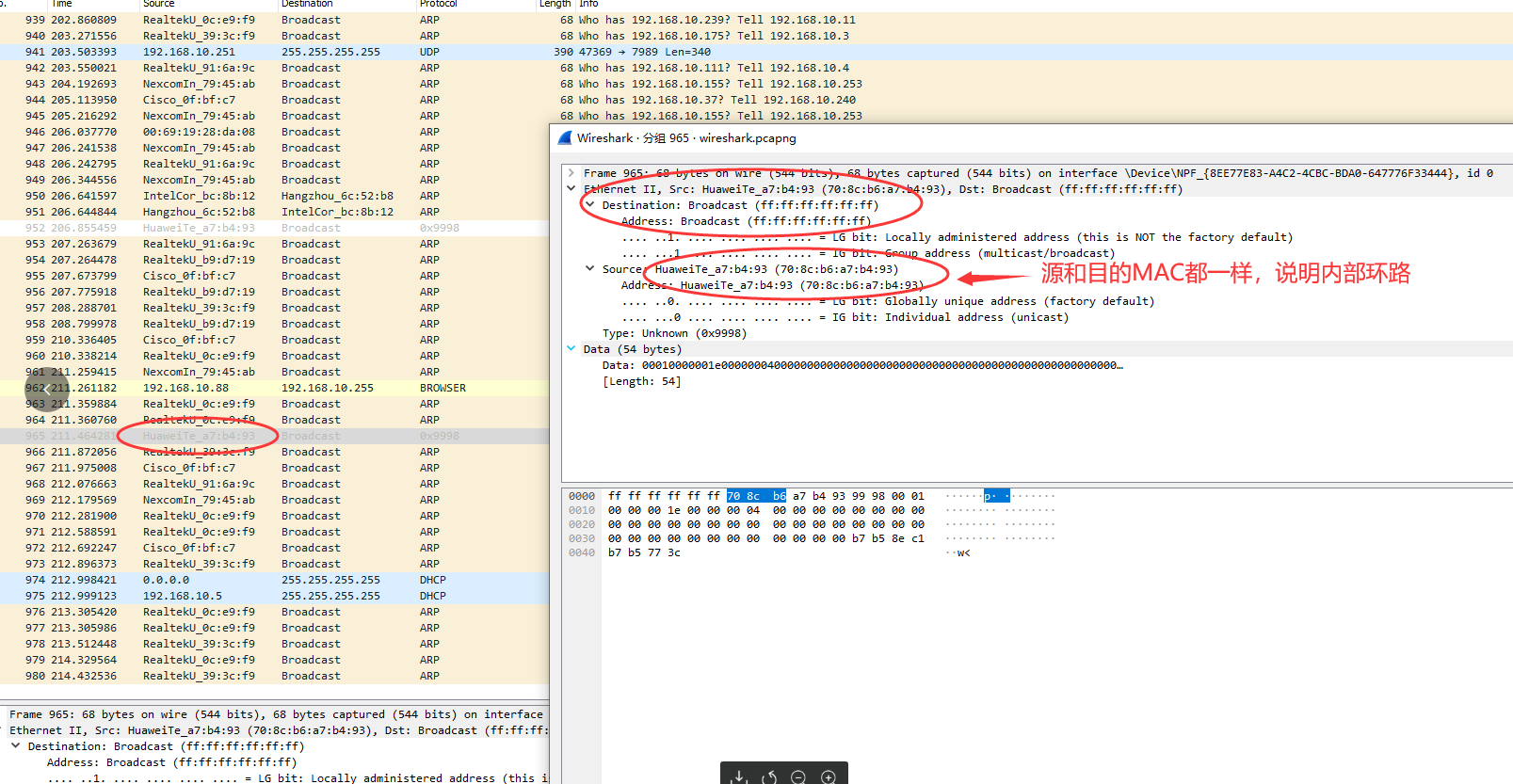Select the '[Length: 54]' field
This screenshot has height=784, width=1513.
pos(641,381)
